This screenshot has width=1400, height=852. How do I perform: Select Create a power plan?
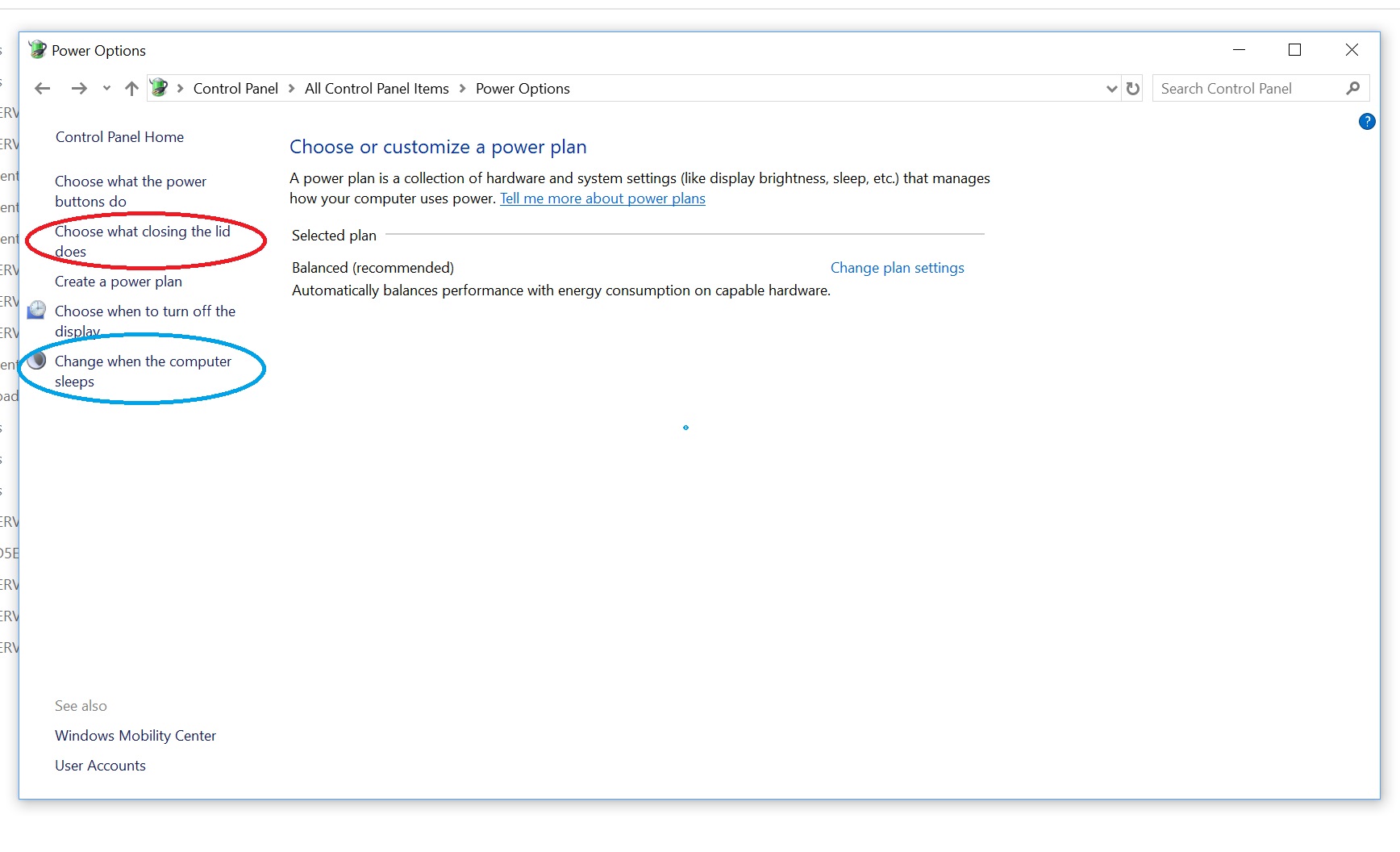[x=118, y=282]
